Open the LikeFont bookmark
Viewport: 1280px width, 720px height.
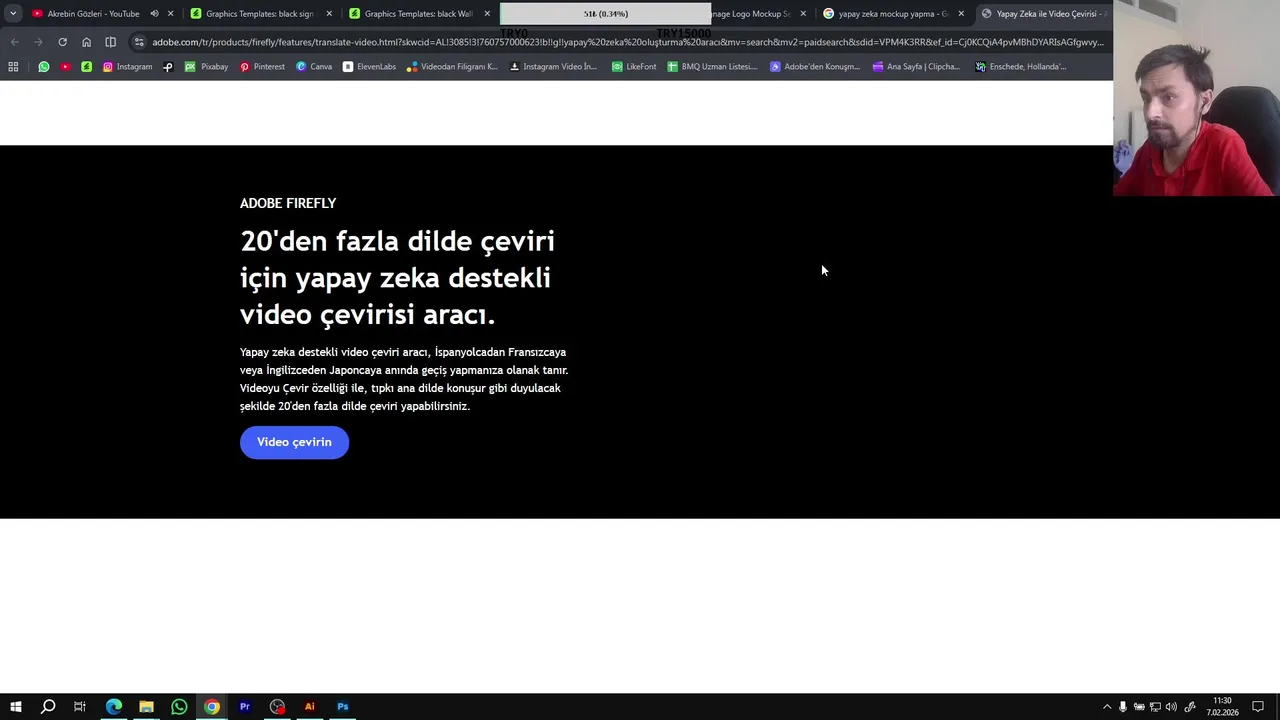634,67
